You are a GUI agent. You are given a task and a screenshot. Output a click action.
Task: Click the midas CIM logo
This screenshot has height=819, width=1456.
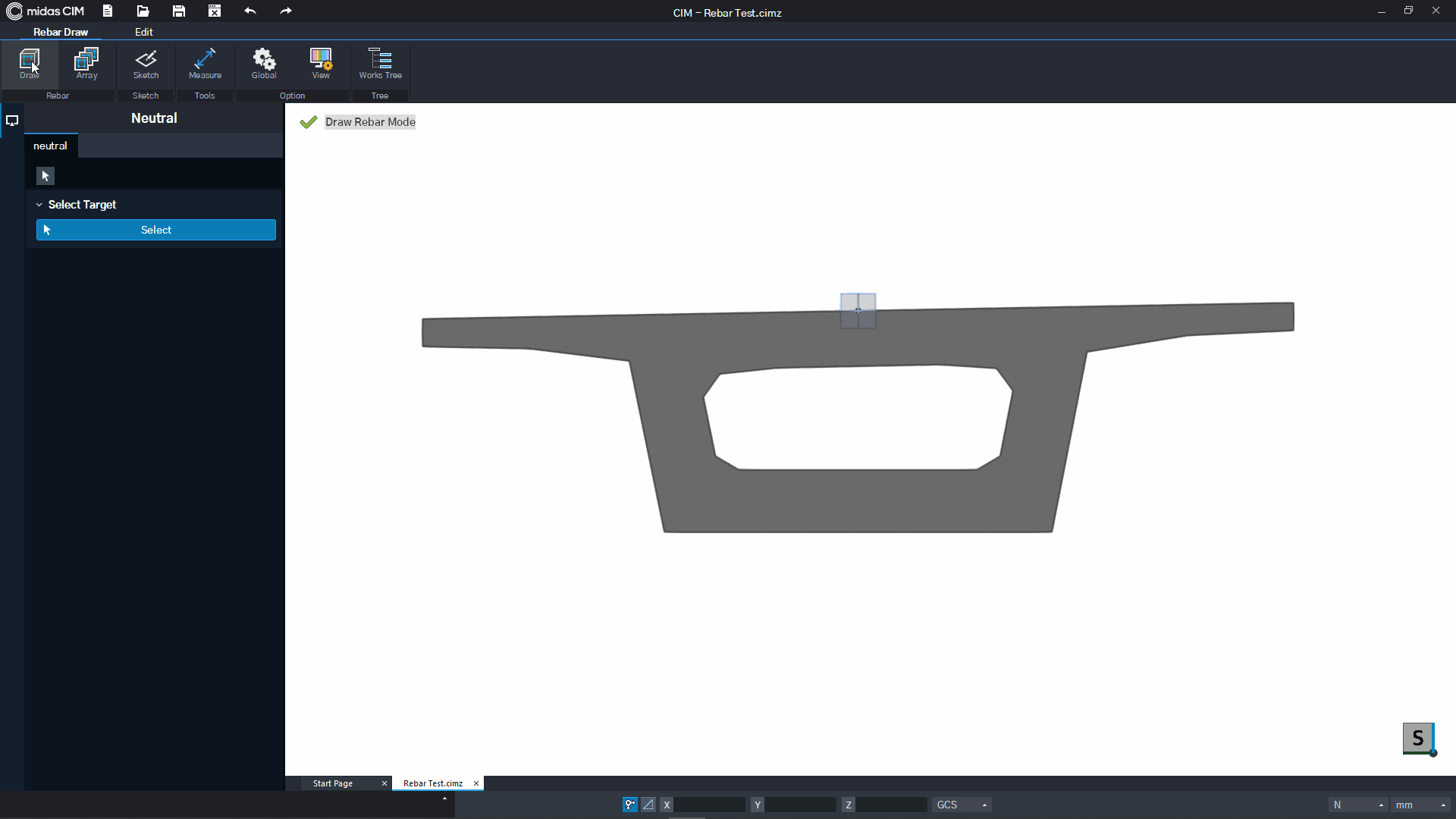(45, 11)
